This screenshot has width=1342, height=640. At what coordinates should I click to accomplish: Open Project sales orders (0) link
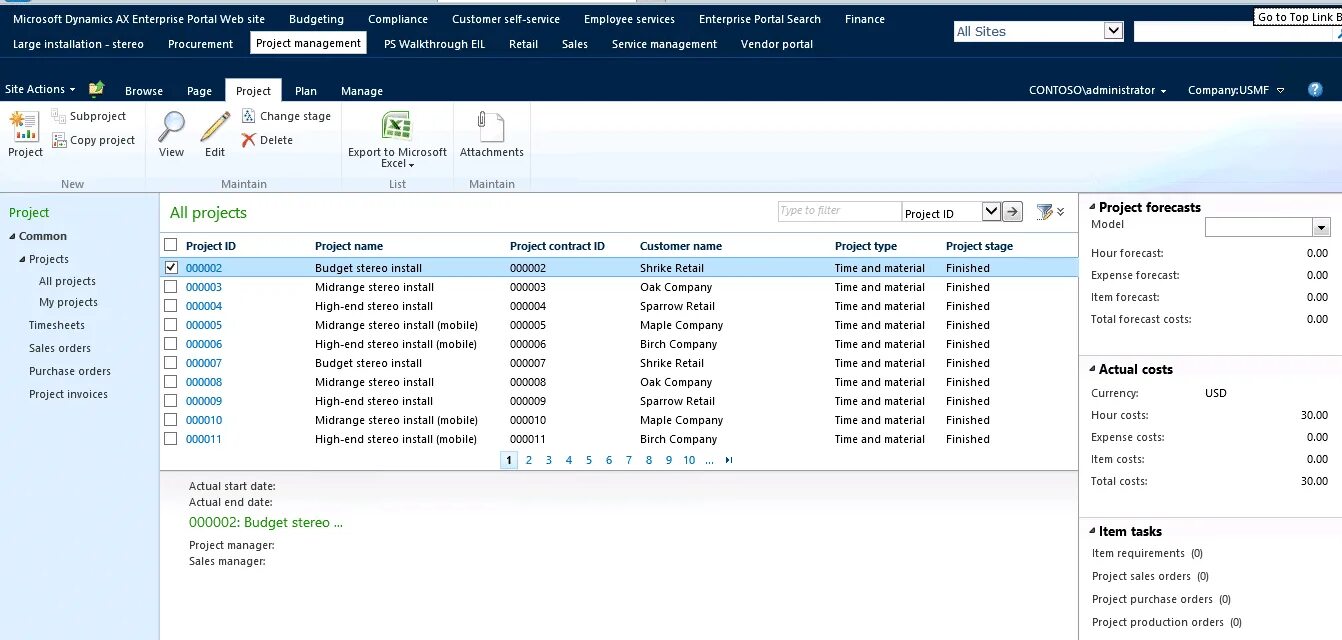1150,576
